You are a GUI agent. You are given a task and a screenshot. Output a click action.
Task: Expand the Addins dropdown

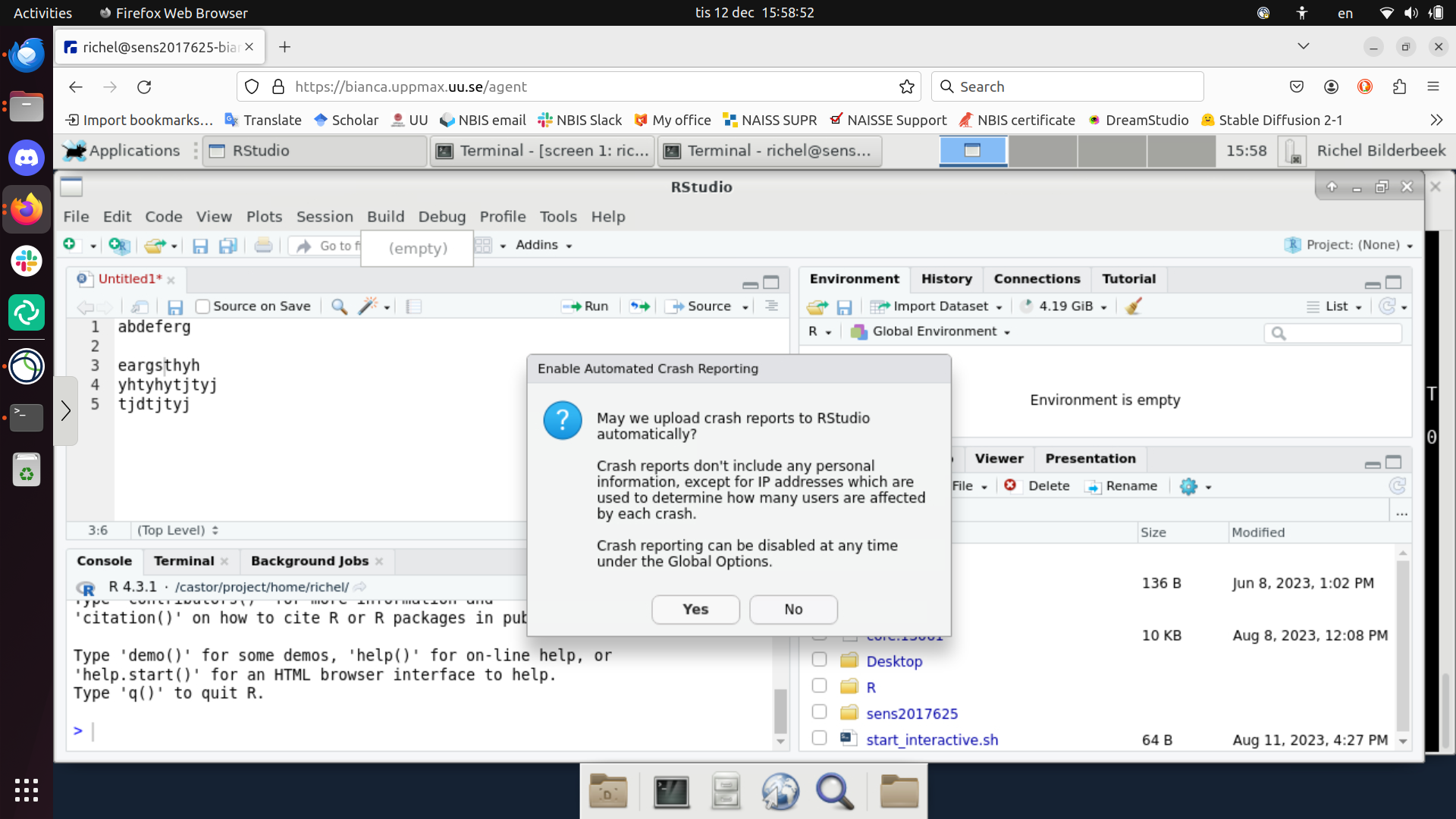(544, 245)
